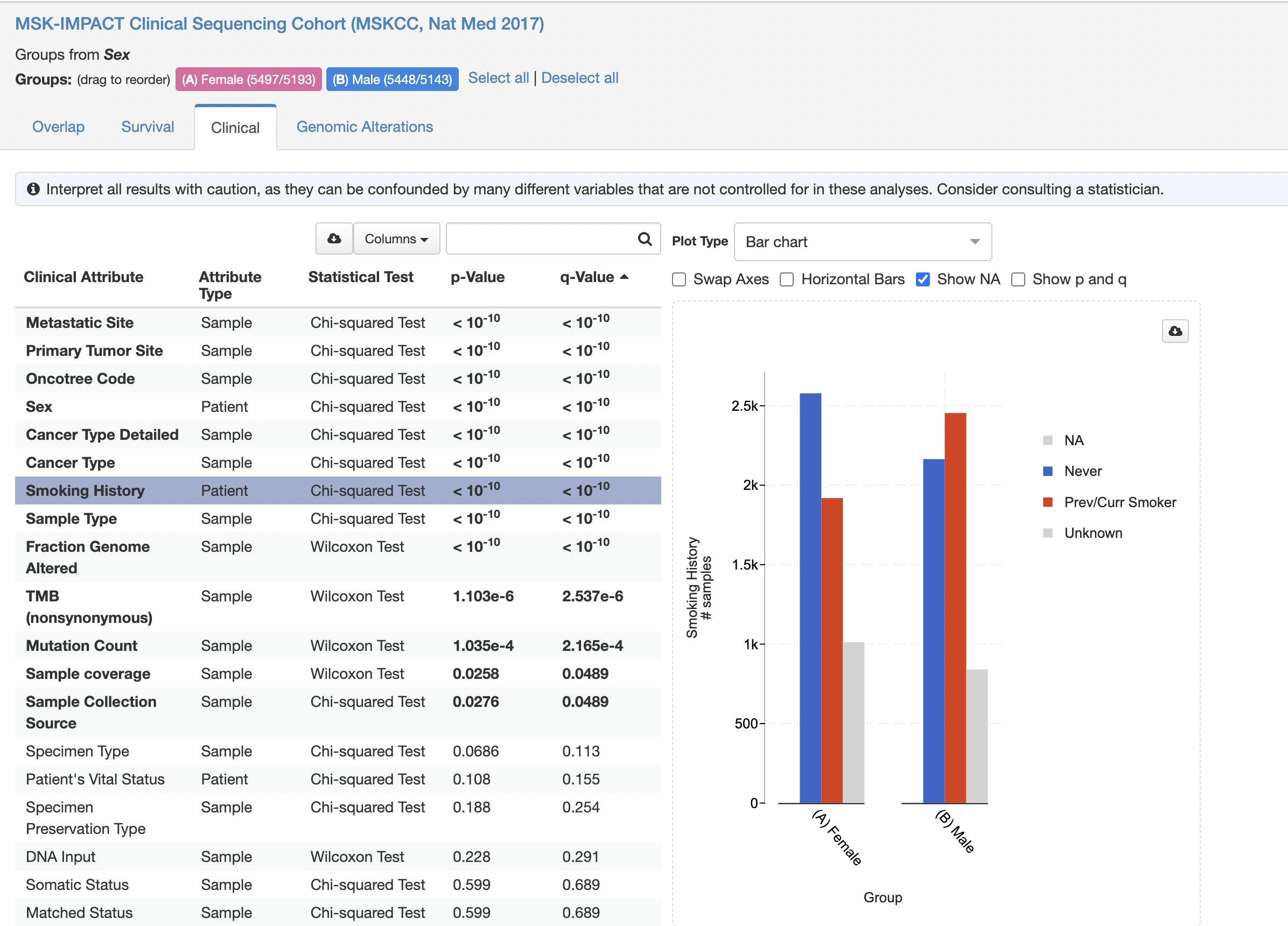Uncheck the Show NA checkbox
1288x926 pixels.
coord(923,279)
